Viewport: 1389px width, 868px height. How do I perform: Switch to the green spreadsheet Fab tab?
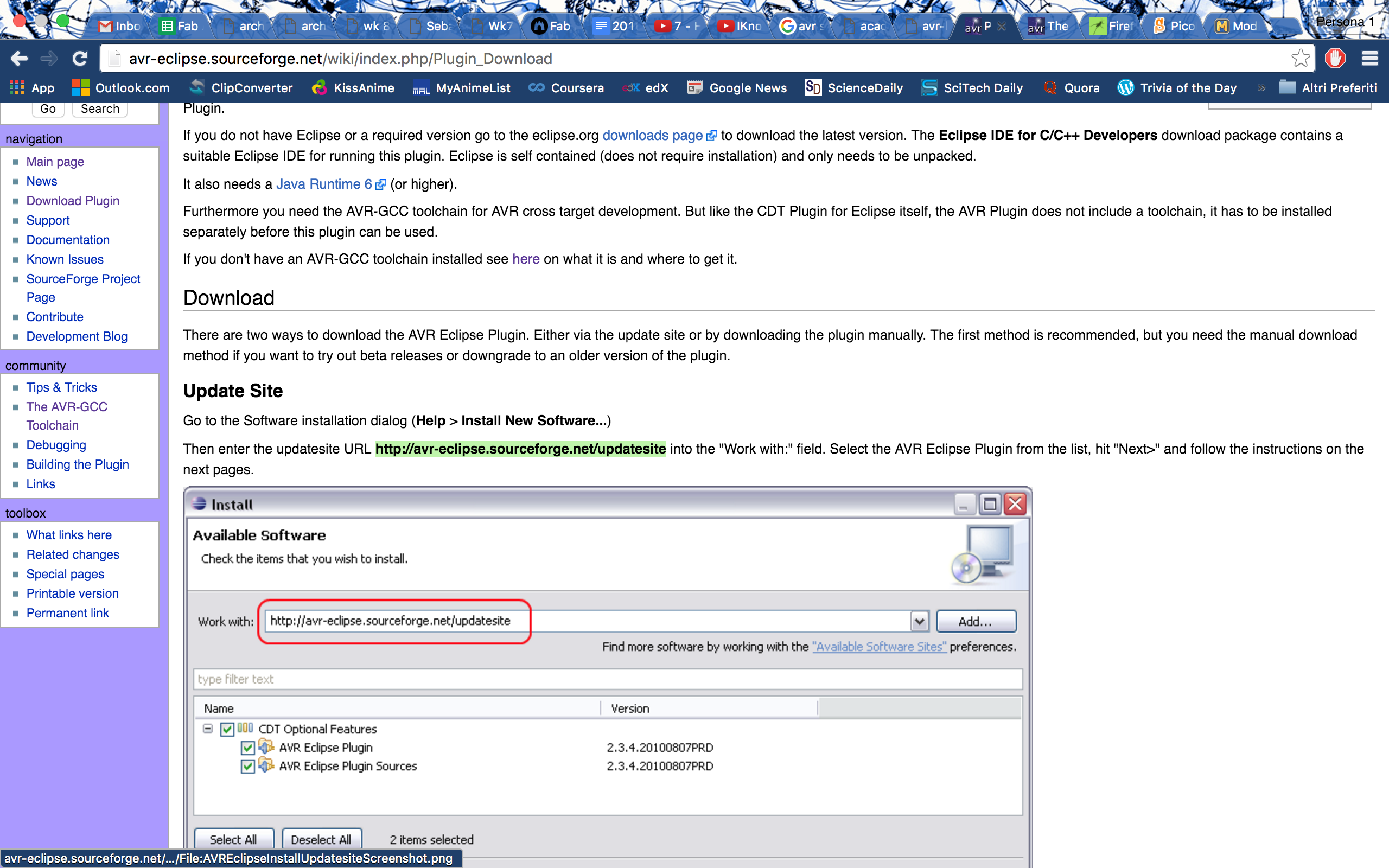click(x=180, y=27)
